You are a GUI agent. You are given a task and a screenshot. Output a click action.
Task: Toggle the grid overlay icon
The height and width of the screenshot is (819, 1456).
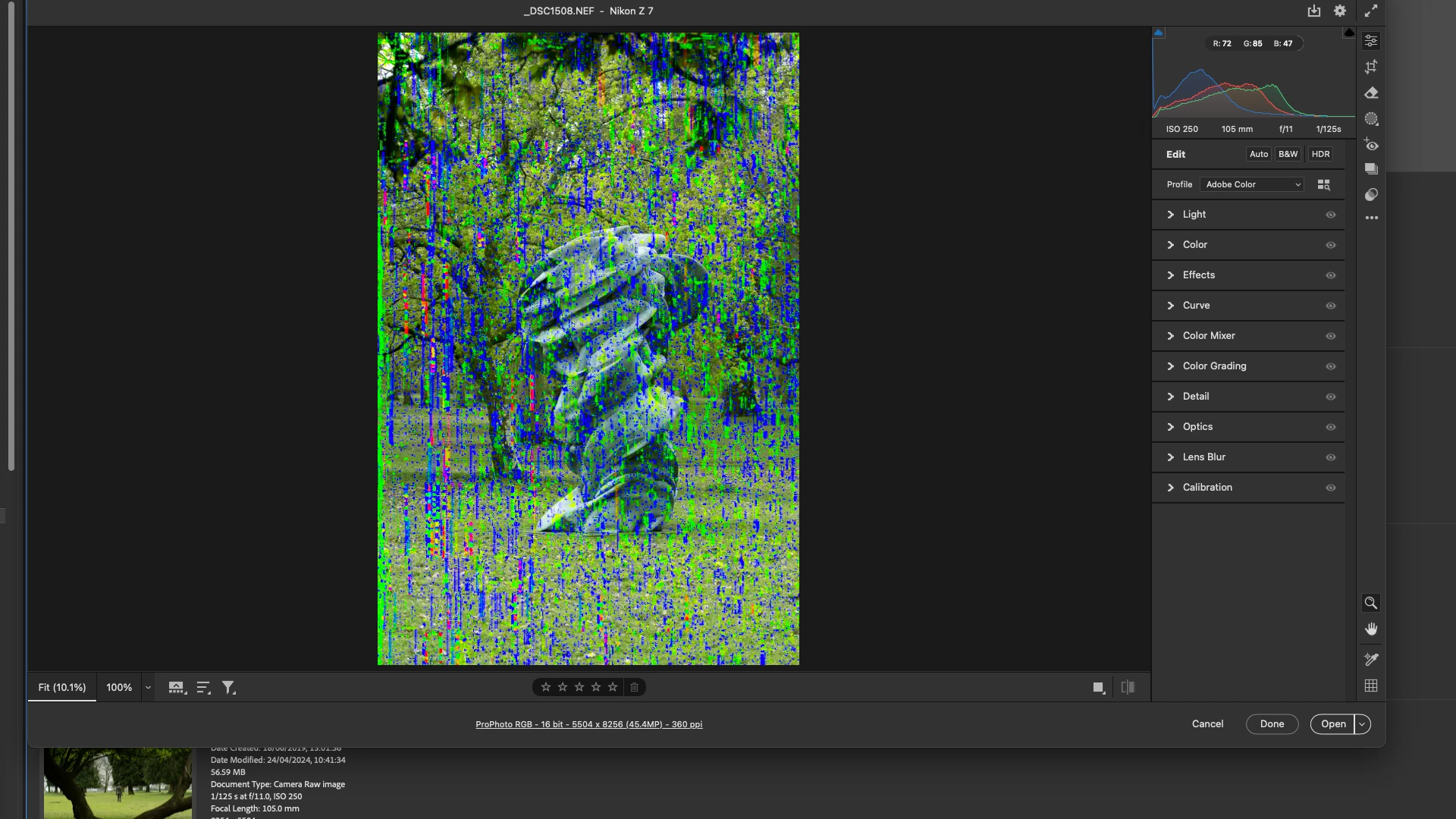[x=1371, y=686]
